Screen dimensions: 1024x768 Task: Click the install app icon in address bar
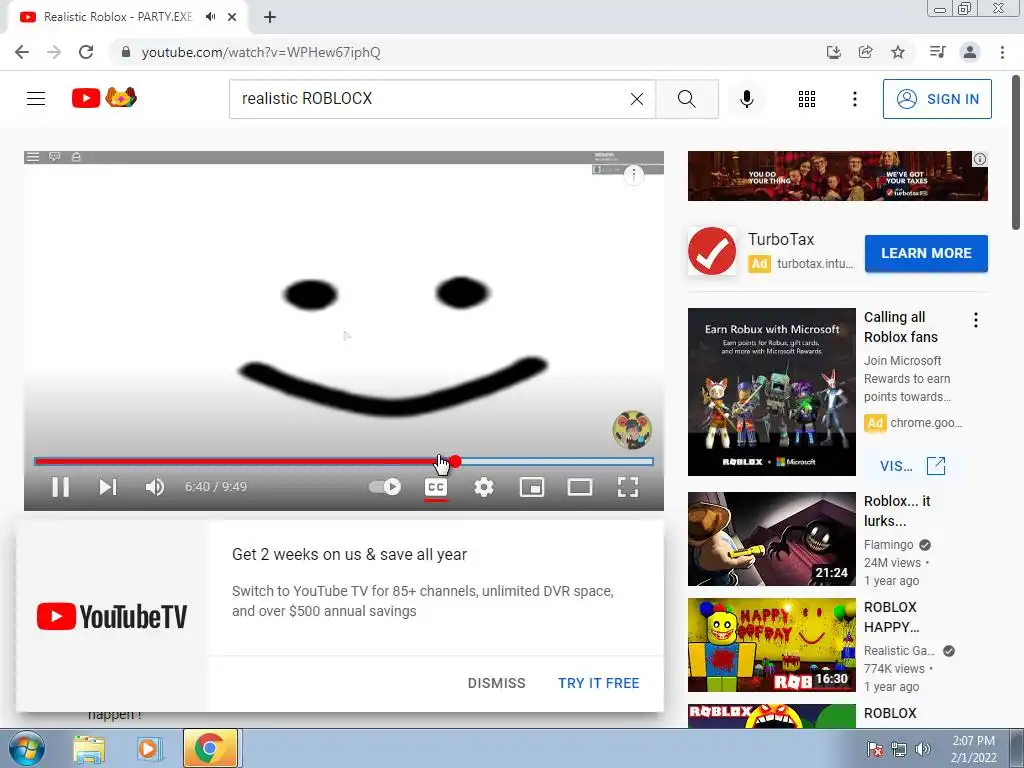tap(833, 52)
